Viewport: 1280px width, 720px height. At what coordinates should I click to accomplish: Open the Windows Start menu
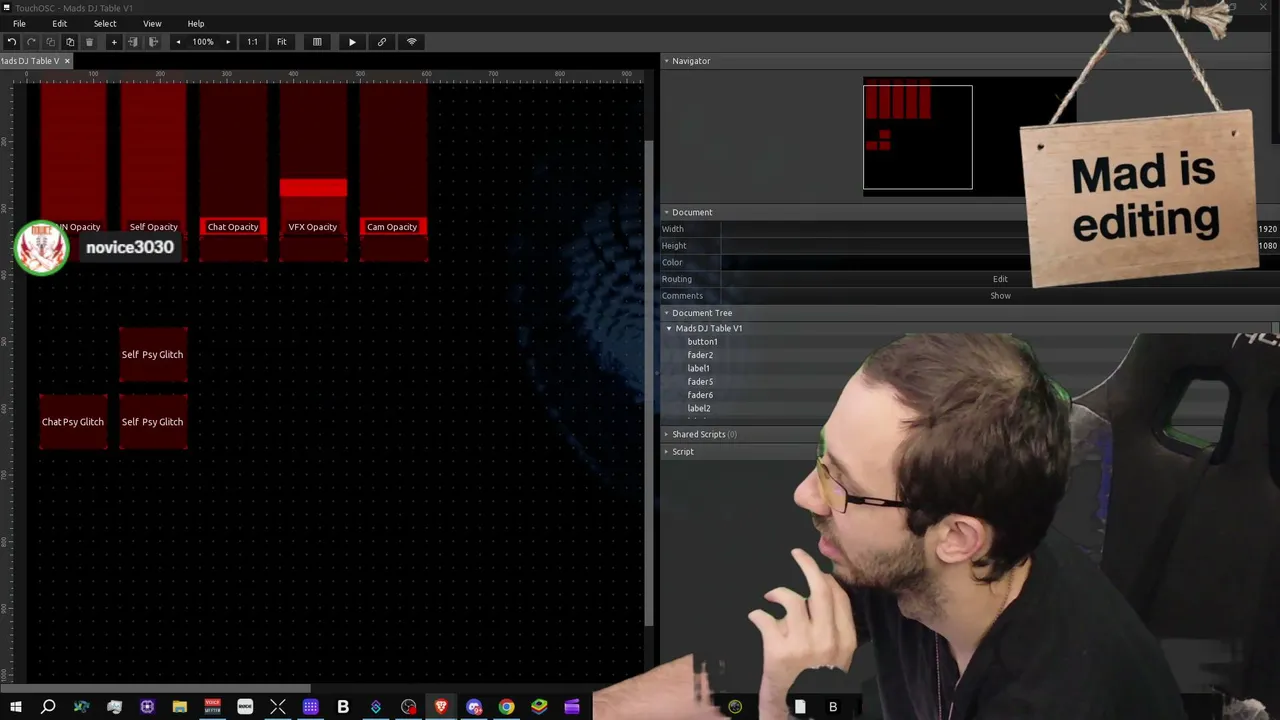(x=15, y=707)
